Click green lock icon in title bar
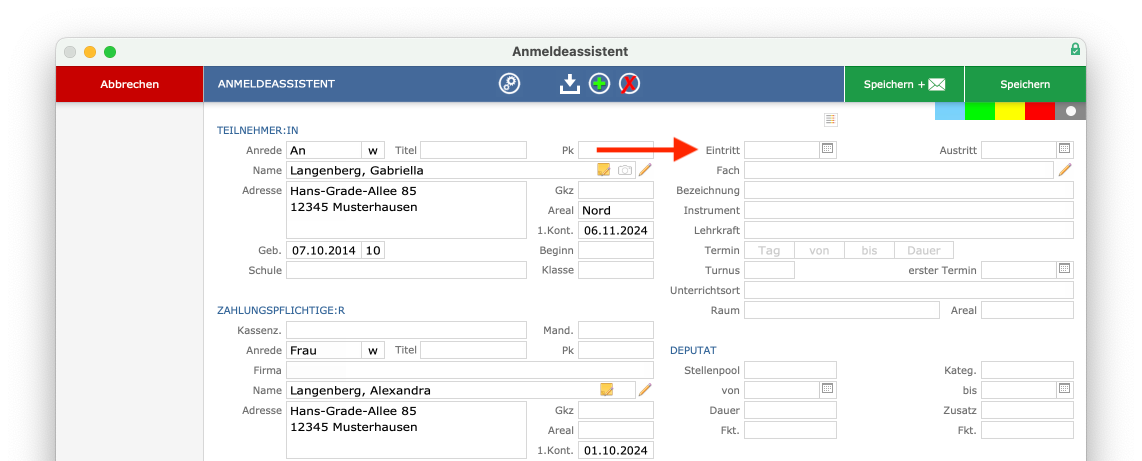 point(1075,50)
